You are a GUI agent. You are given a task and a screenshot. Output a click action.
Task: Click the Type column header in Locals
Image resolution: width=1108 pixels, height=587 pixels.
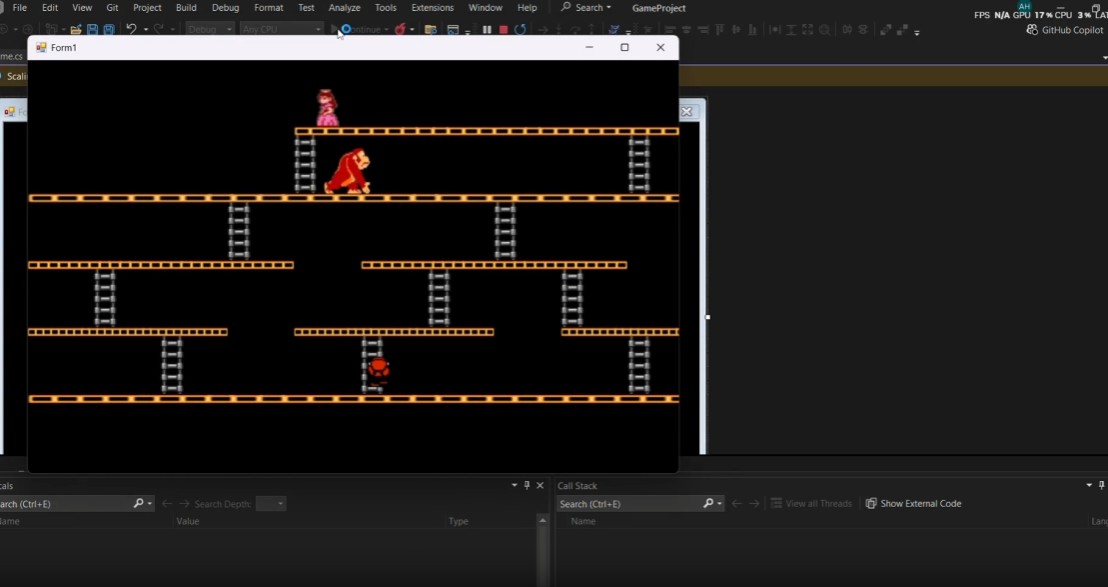click(459, 521)
